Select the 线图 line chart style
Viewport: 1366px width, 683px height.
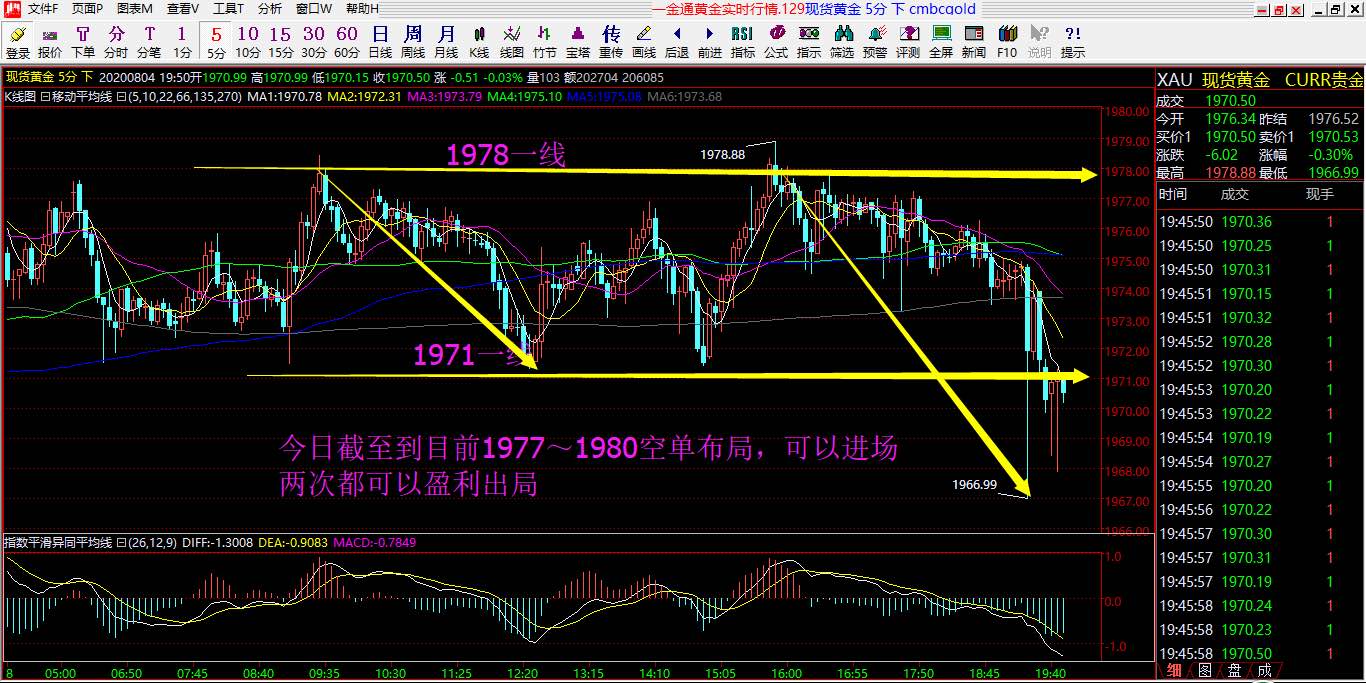tap(512, 43)
